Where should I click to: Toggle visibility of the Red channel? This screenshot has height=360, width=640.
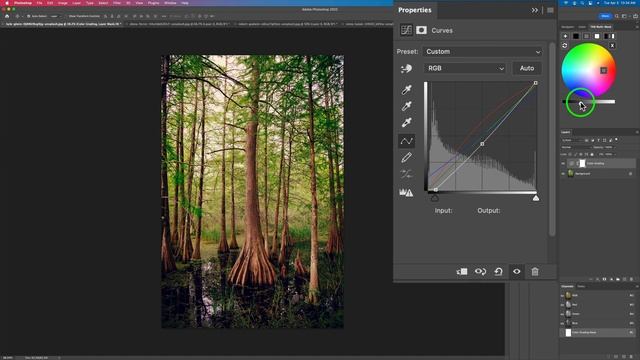[562, 305]
